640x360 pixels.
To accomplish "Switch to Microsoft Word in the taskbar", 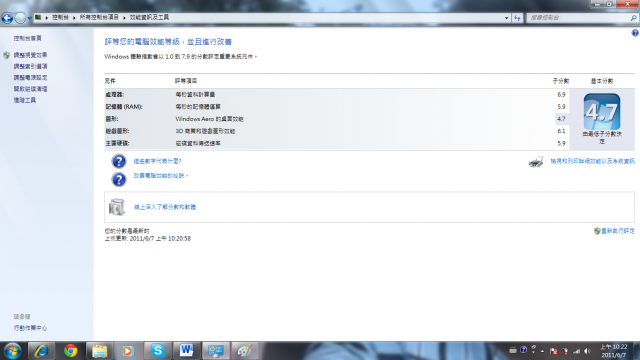I will coord(187,351).
